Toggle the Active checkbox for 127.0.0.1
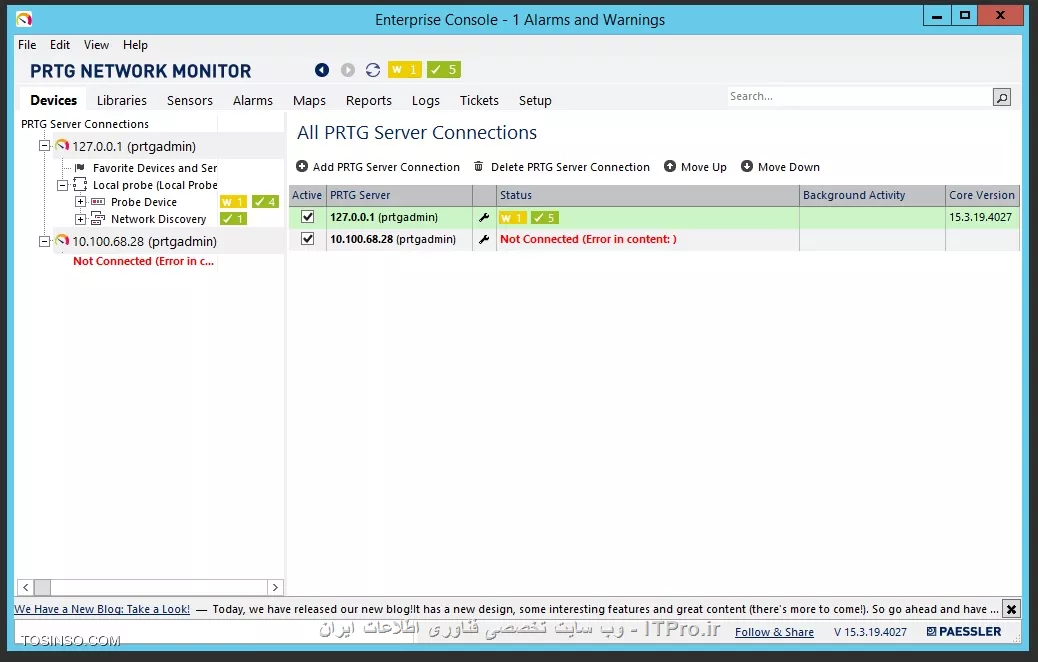 coord(307,216)
